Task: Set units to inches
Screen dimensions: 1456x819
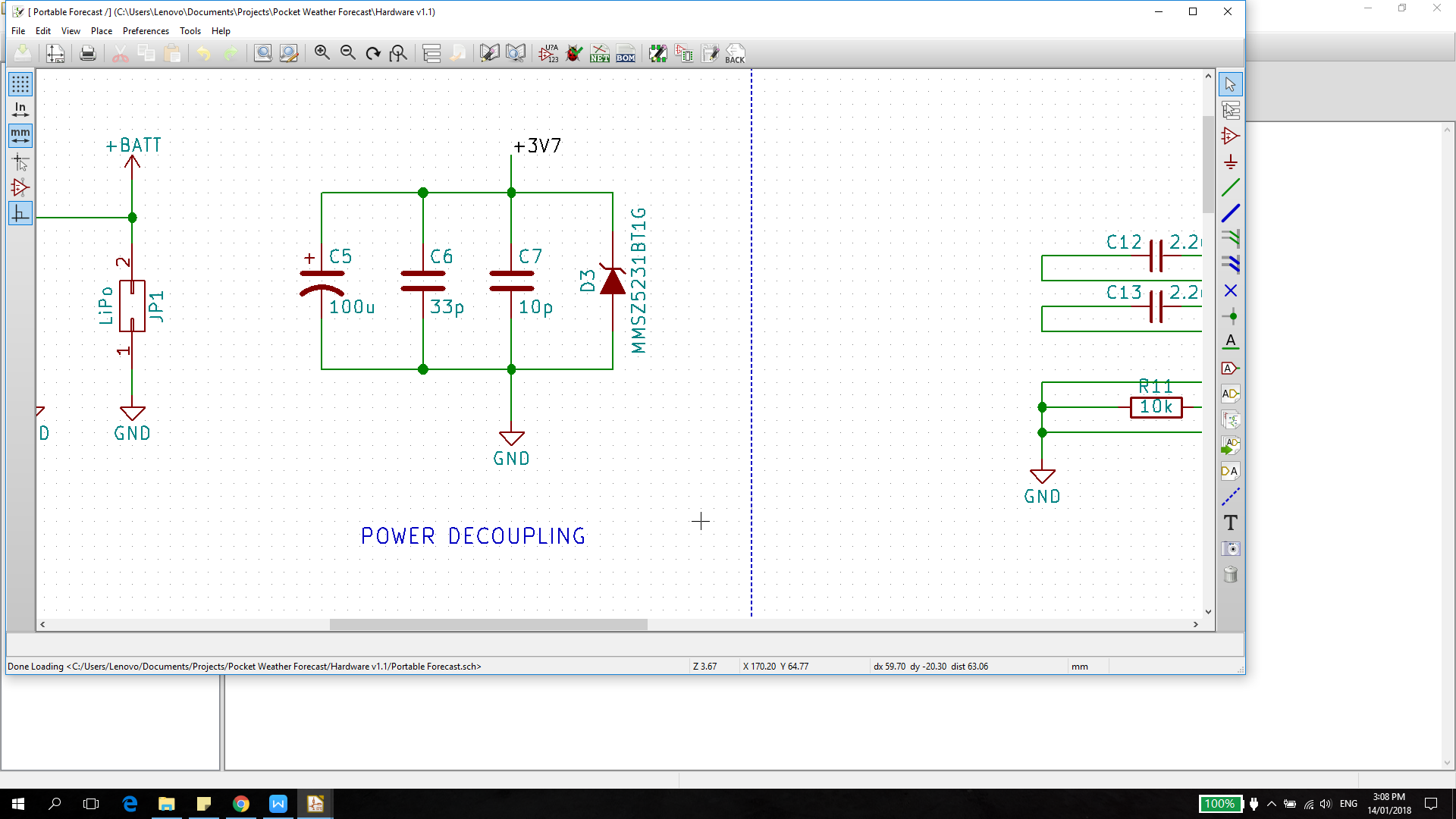Action: [20, 110]
